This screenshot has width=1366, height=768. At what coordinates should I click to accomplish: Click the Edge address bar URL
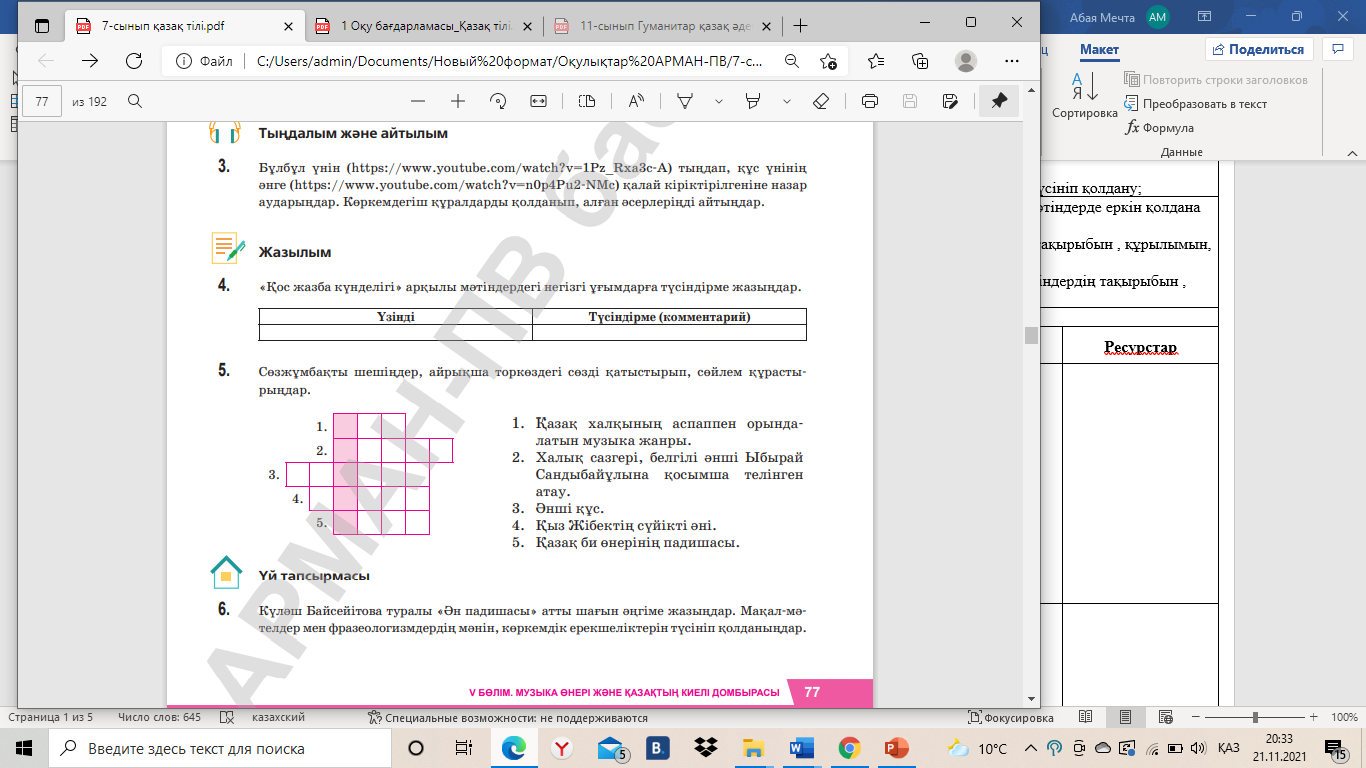tap(509, 61)
